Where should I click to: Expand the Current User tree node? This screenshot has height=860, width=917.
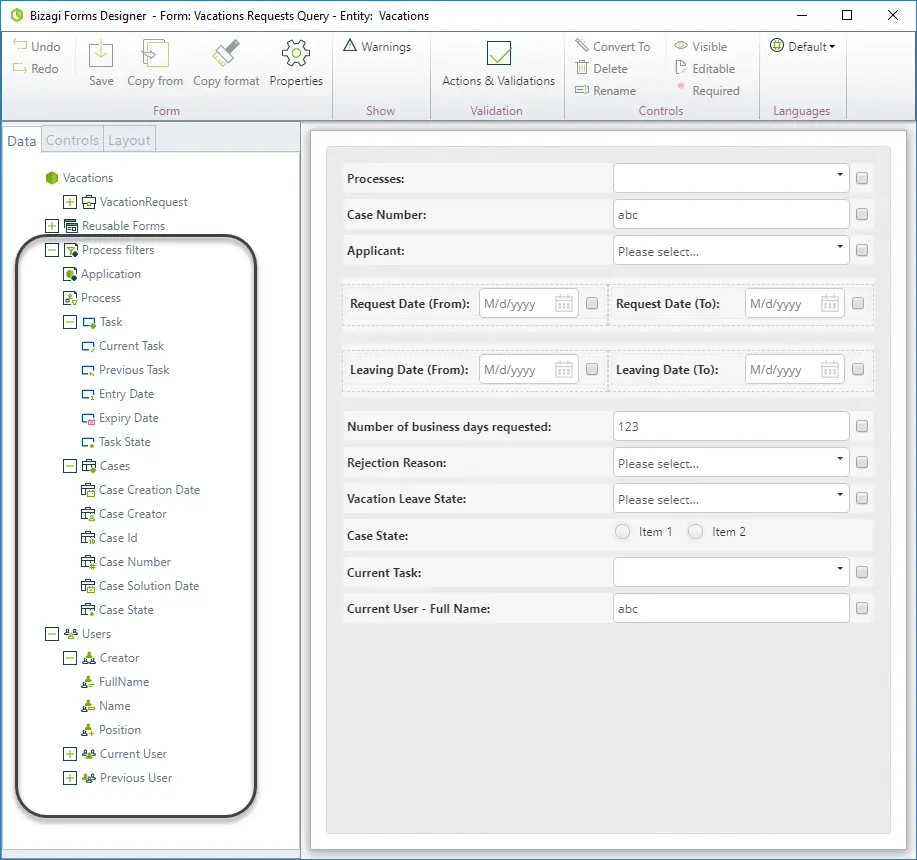tap(70, 754)
